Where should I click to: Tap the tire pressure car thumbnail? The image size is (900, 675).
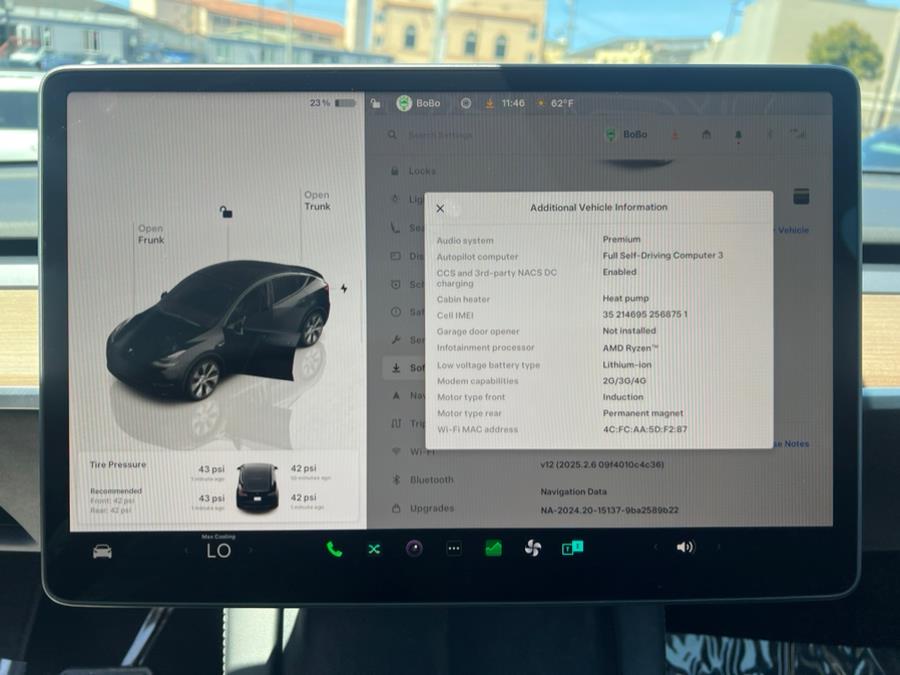(257, 487)
